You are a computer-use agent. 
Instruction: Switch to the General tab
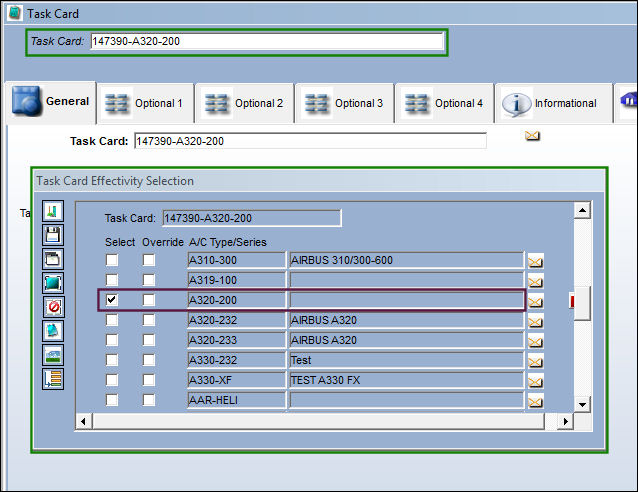pyautogui.click(x=51, y=102)
